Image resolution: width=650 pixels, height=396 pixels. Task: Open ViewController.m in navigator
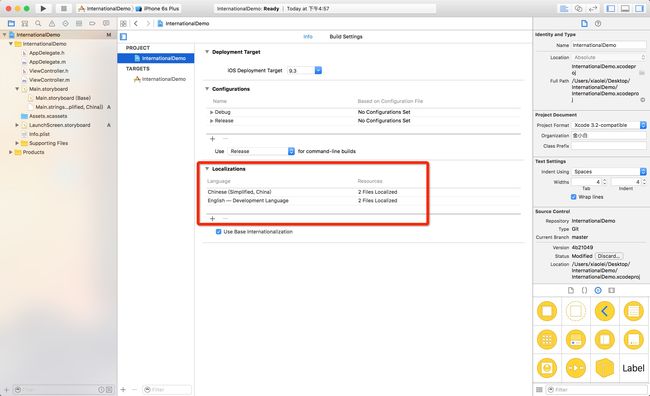49,80
